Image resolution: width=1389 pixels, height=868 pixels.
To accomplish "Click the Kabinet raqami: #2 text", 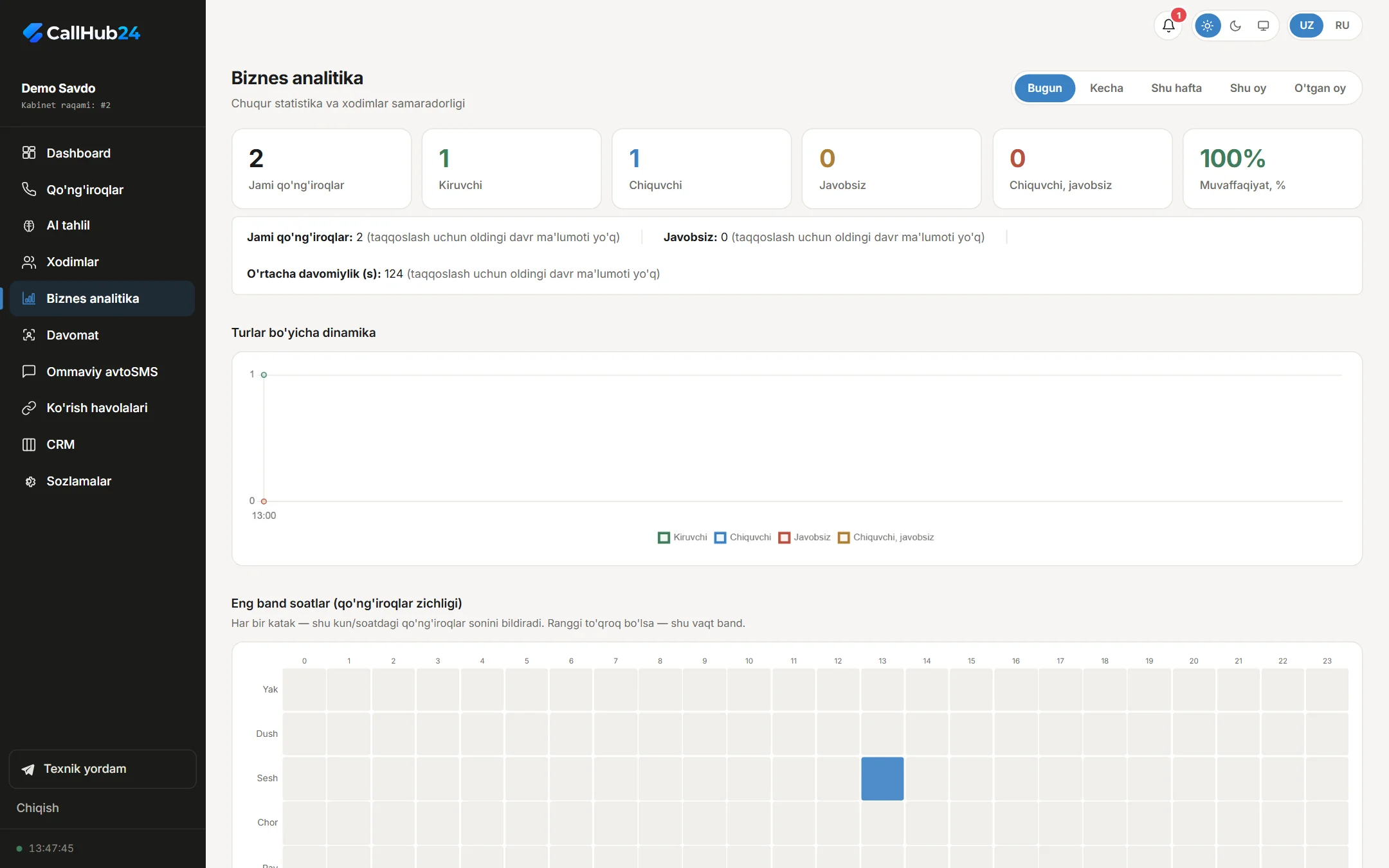I will [x=66, y=105].
